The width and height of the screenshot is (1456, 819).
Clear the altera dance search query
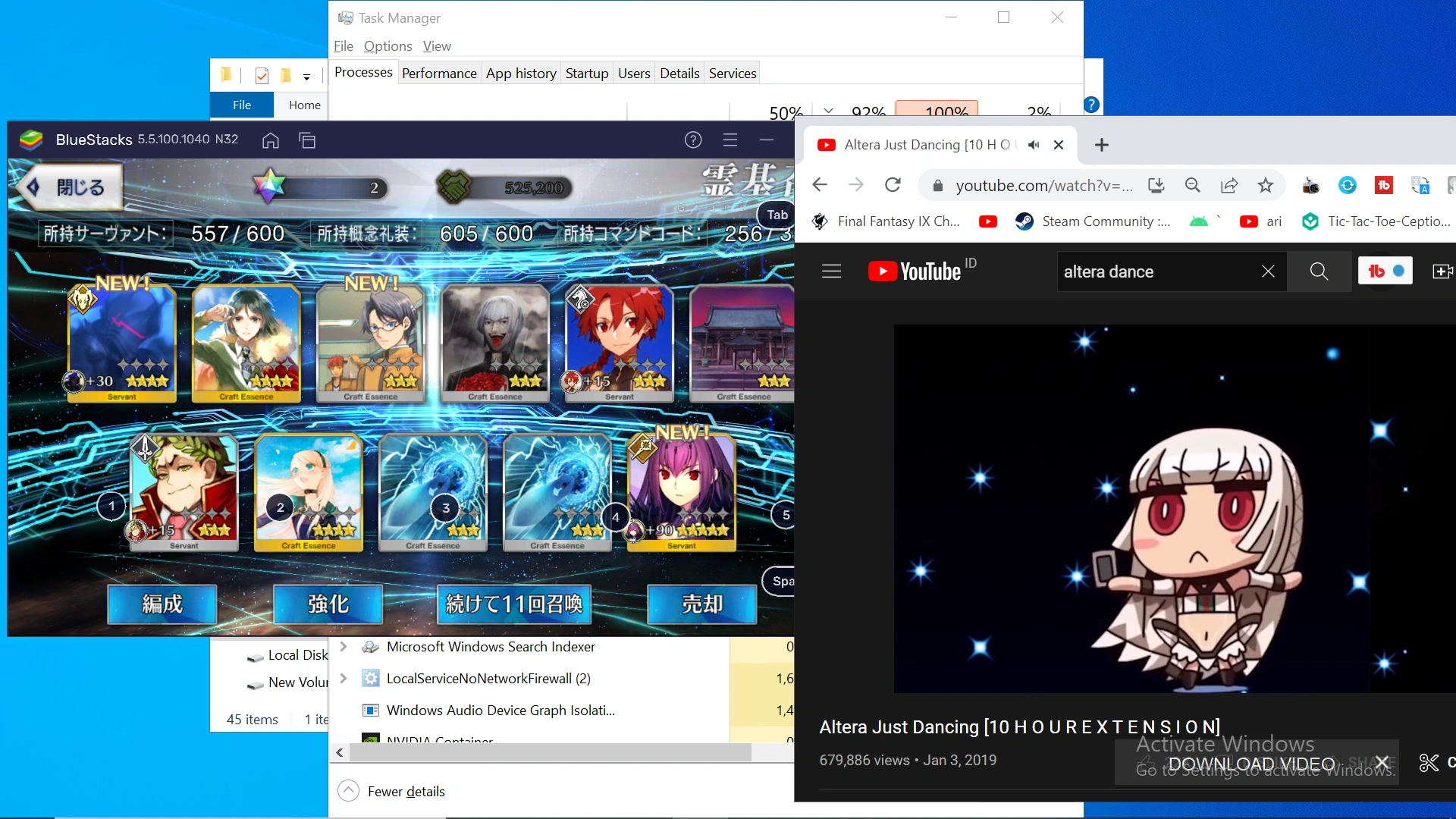coord(1268,271)
